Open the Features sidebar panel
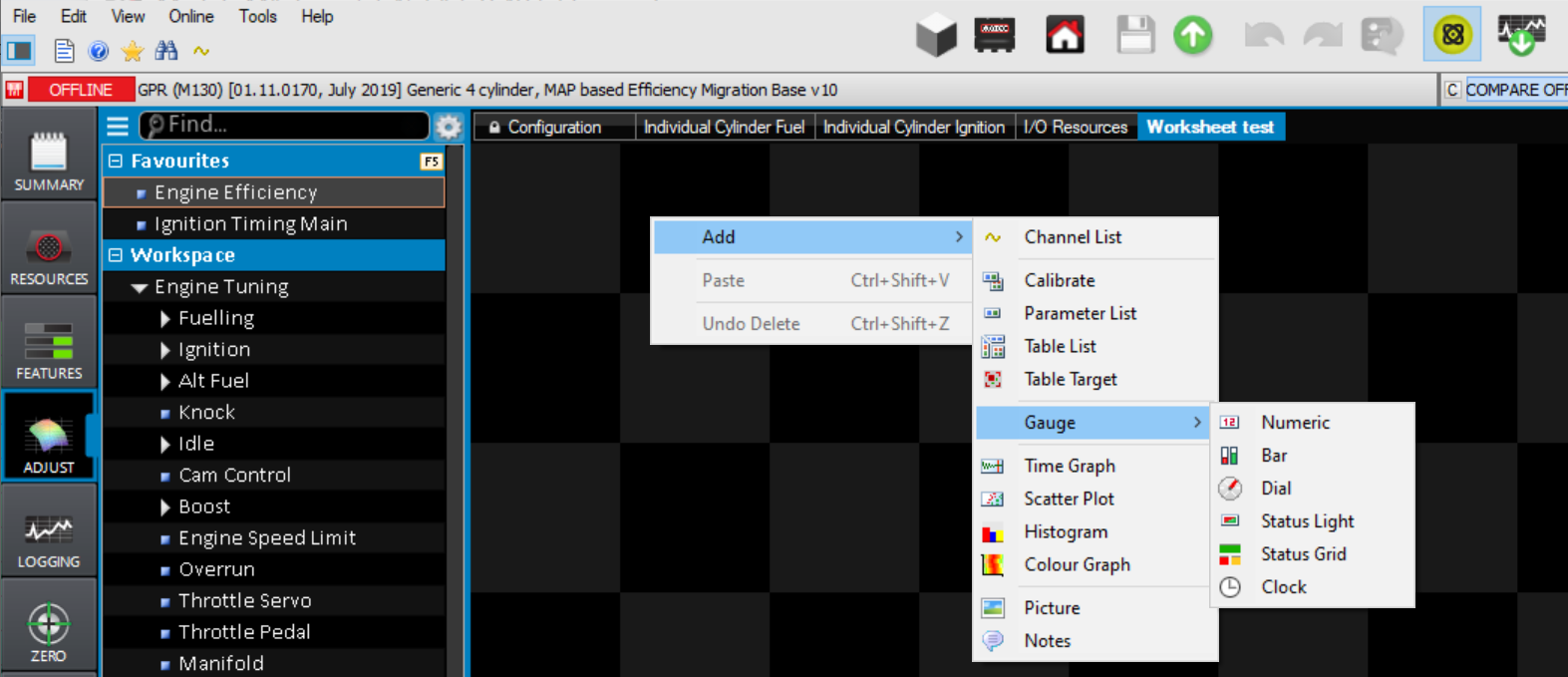Image resolution: width=1568 pixels, height=677 pixels. tap(49, 350)
